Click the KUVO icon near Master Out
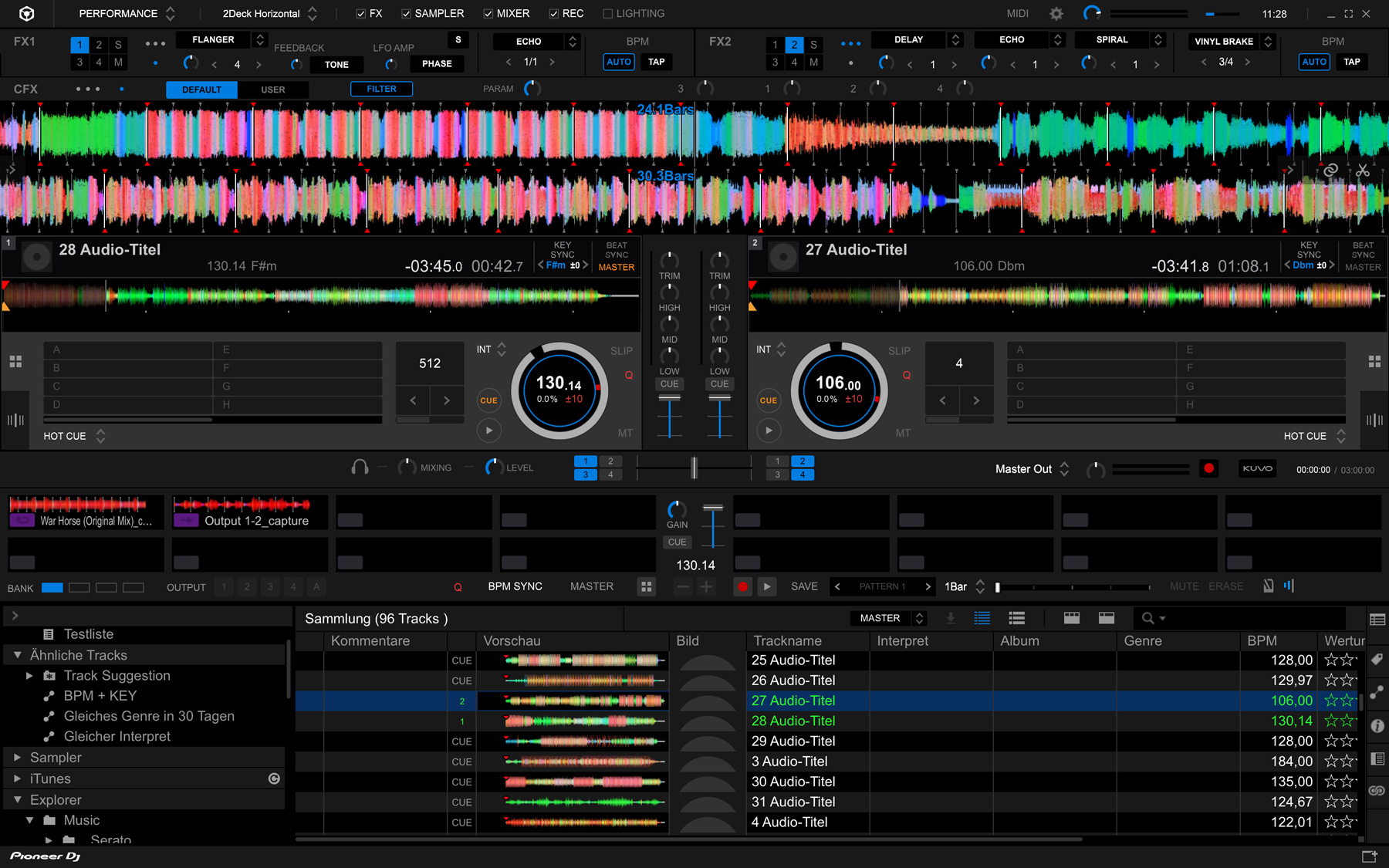Image resolution: width=1389 pixels, height=868 pixels. pos(1257,468)
